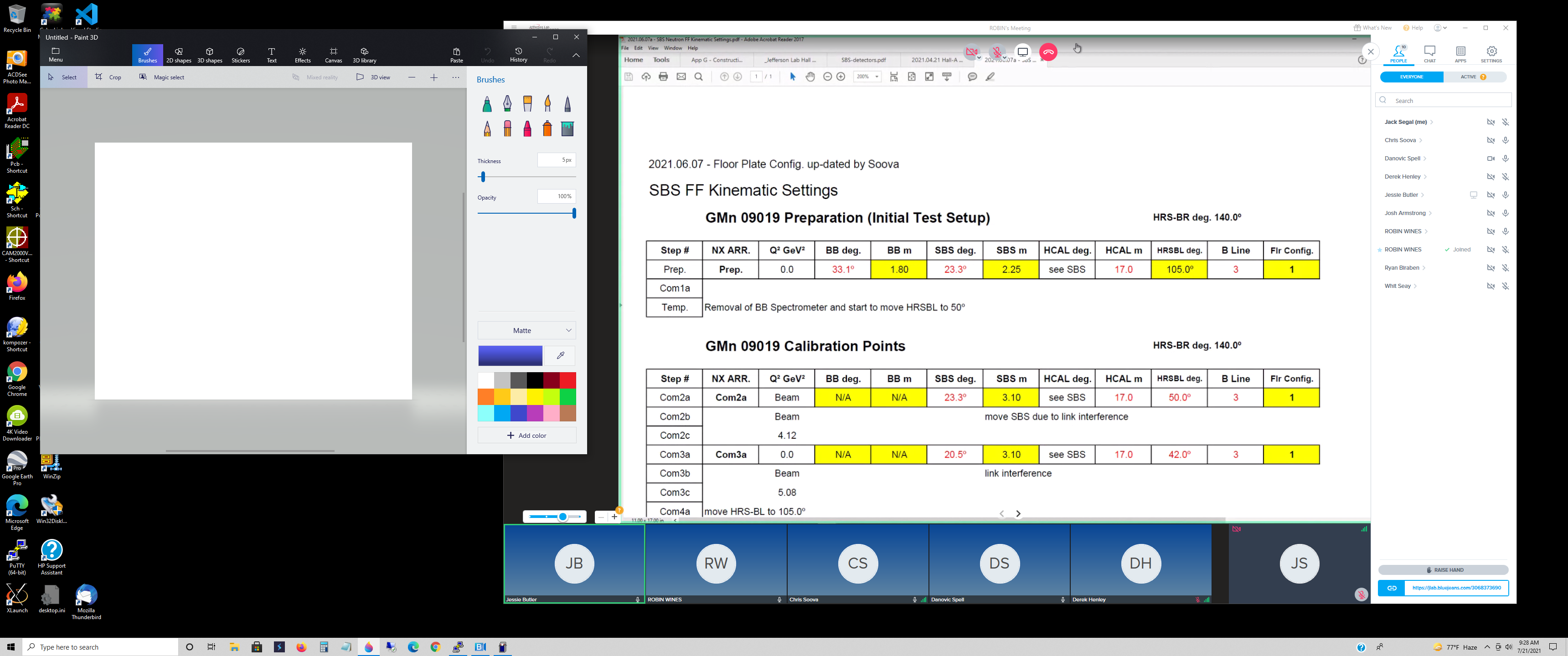Image resolution: width=1568 pixels, height=656 pixels.
Task: Switch to the SBS-detectors.pdf tab
Action: 863,60
